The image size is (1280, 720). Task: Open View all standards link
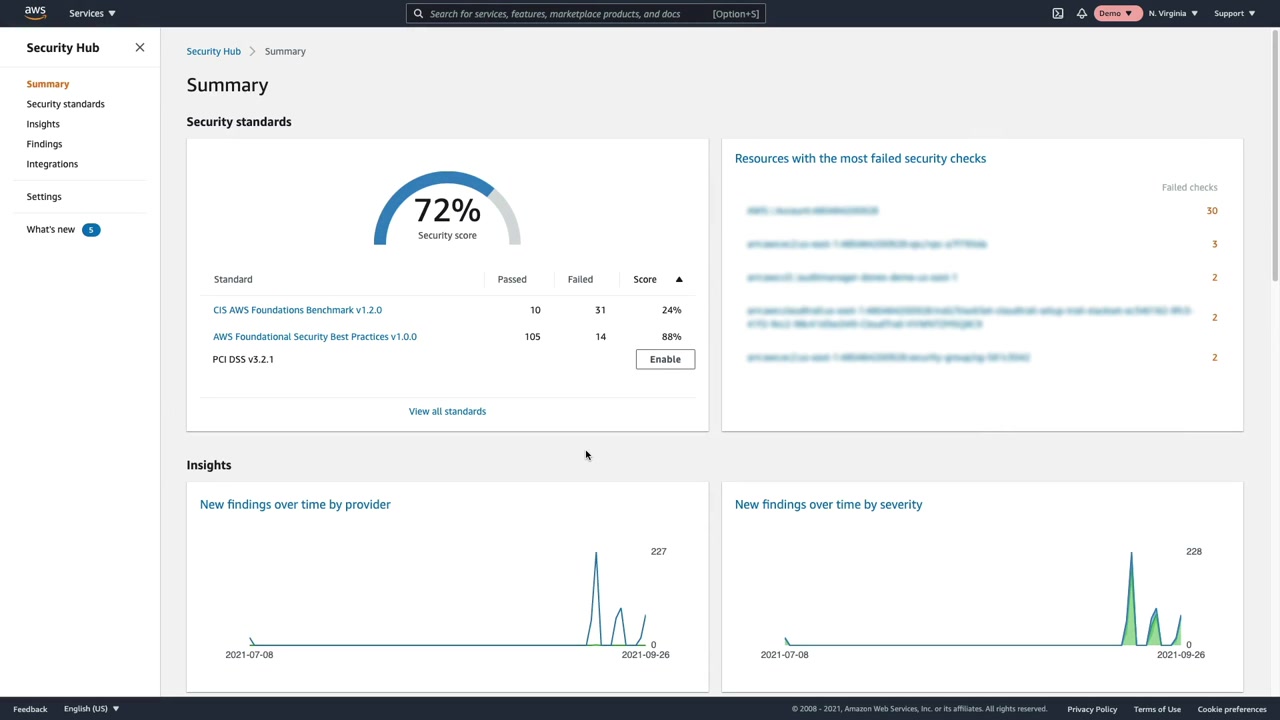coord(447,411)
